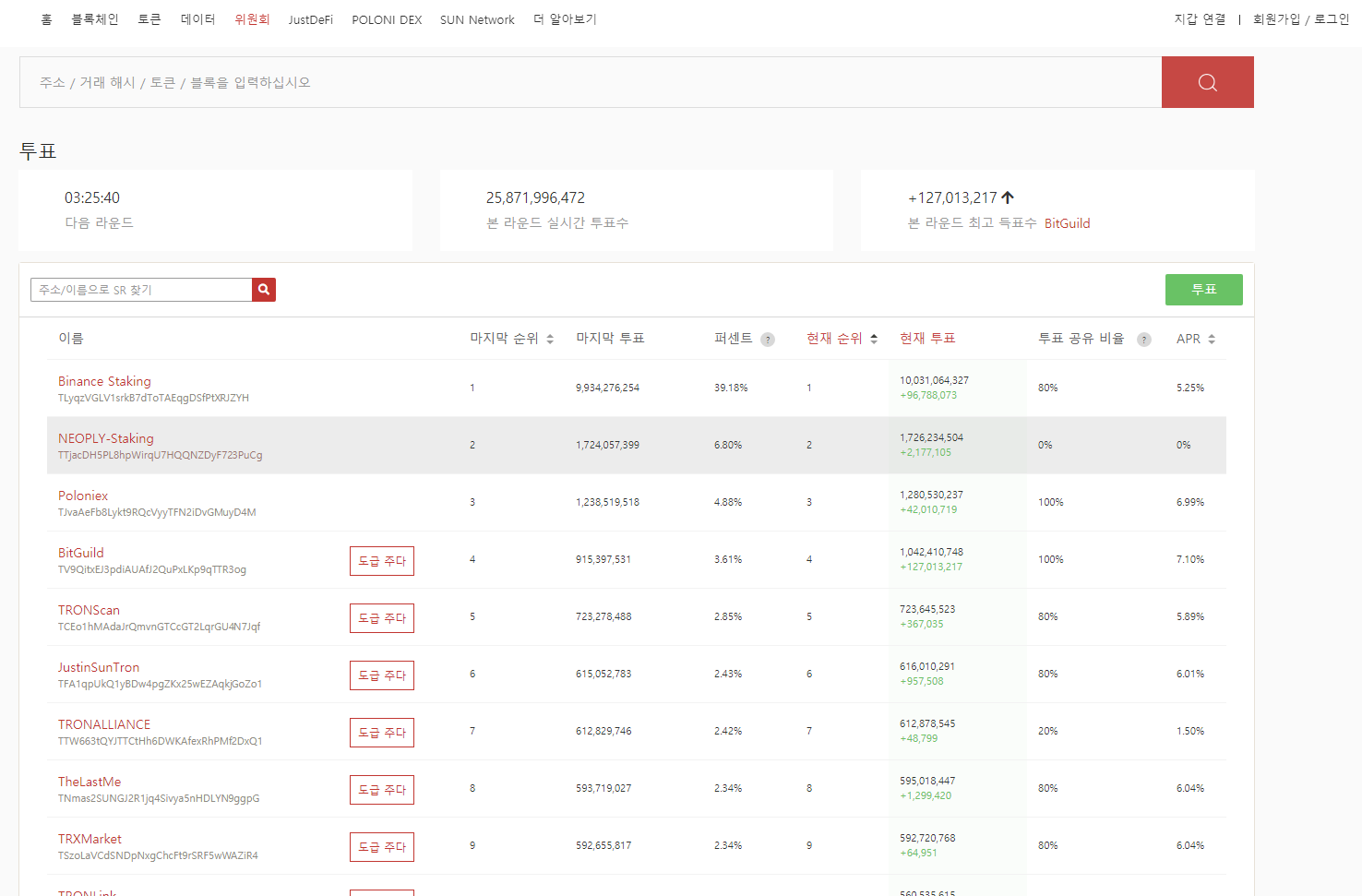Click the small SR search magnifier icon
This screenshot has height=896, width=1362.
coord(264,290)
